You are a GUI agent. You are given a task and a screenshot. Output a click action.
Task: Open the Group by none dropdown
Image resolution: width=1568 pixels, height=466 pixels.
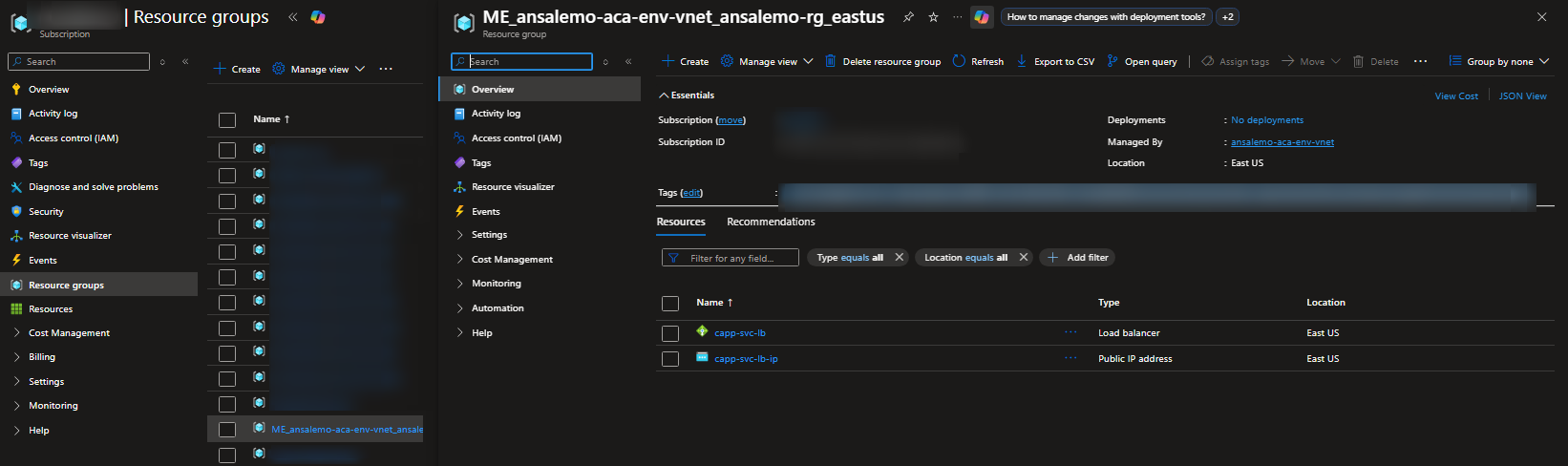point(1499,61)
